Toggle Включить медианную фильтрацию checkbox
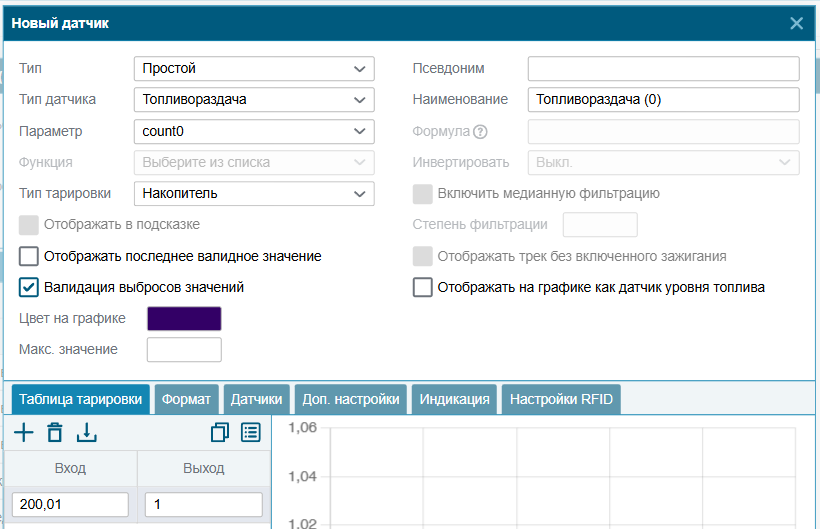The image size is (820, 529). tap(423, 194)
